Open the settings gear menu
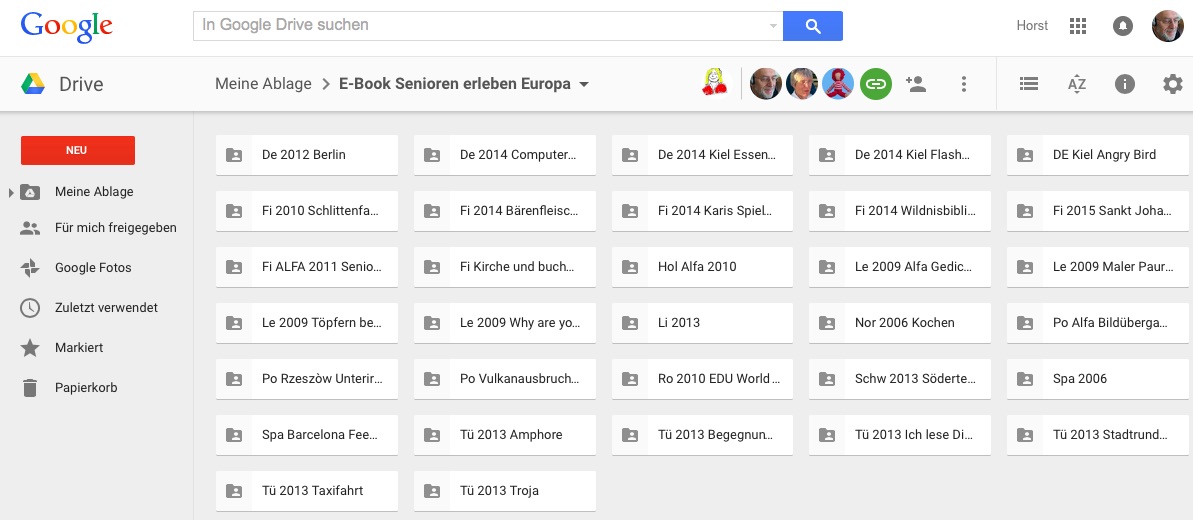Screen dimensions: 1193x520 (x=1172, y=84)
